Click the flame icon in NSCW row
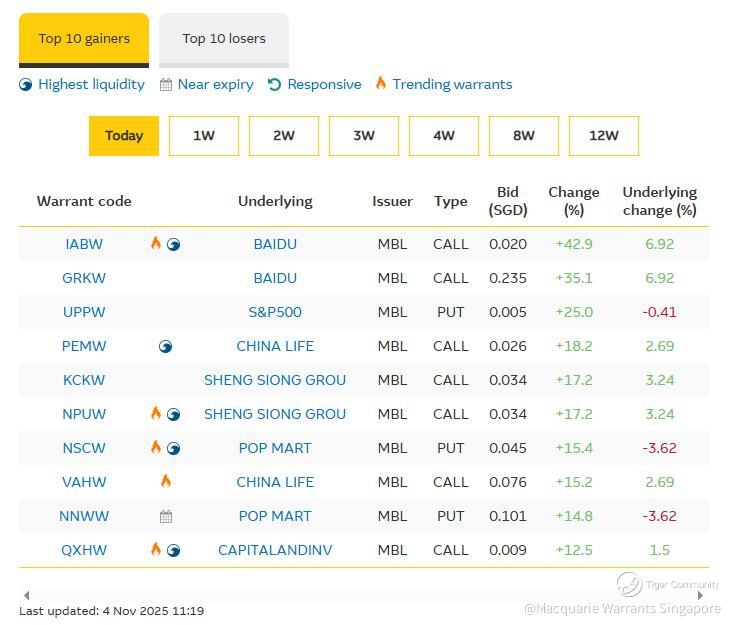 (156, 447)
